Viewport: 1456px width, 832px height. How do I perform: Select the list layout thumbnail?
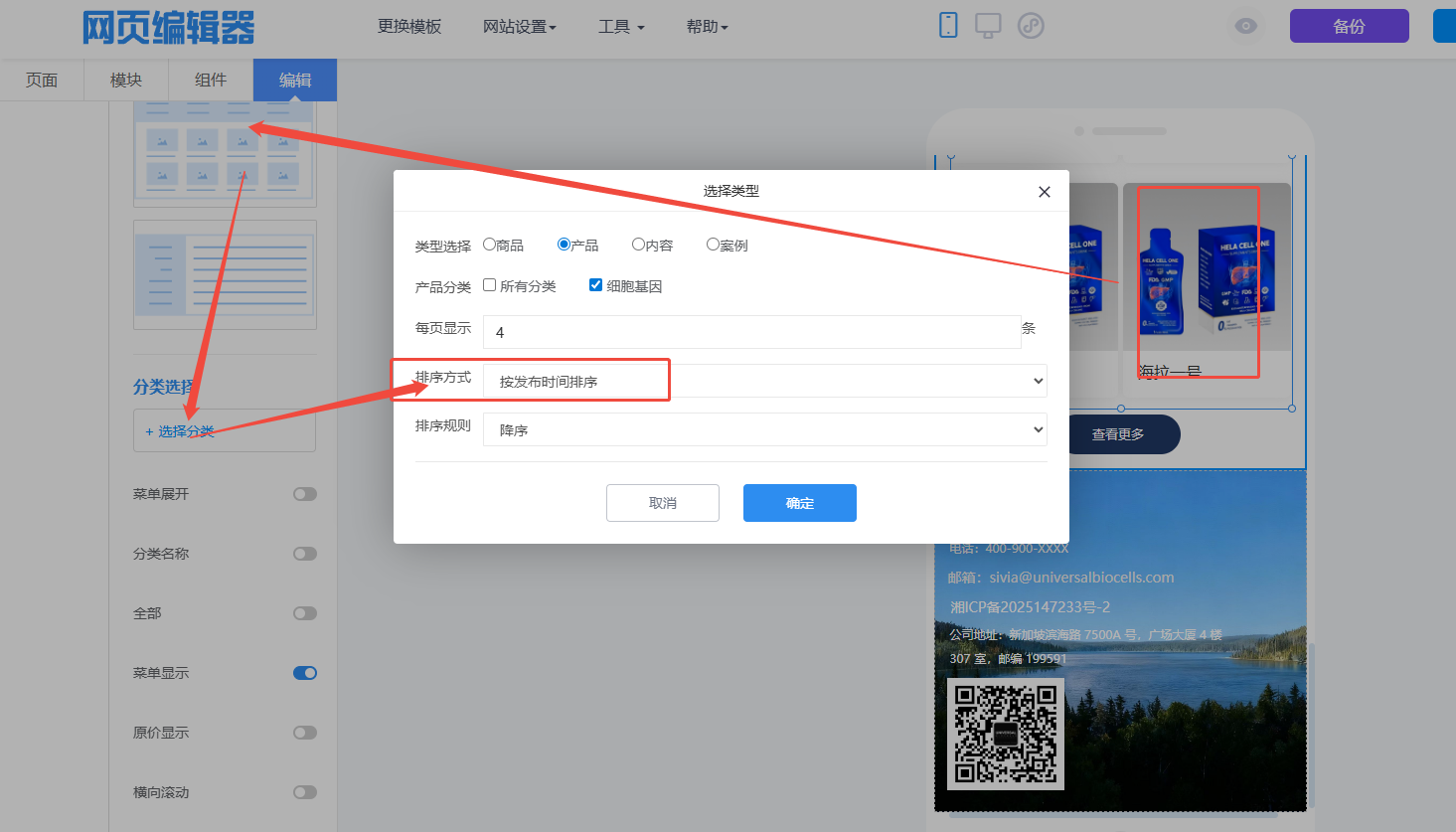pos(225,274)
